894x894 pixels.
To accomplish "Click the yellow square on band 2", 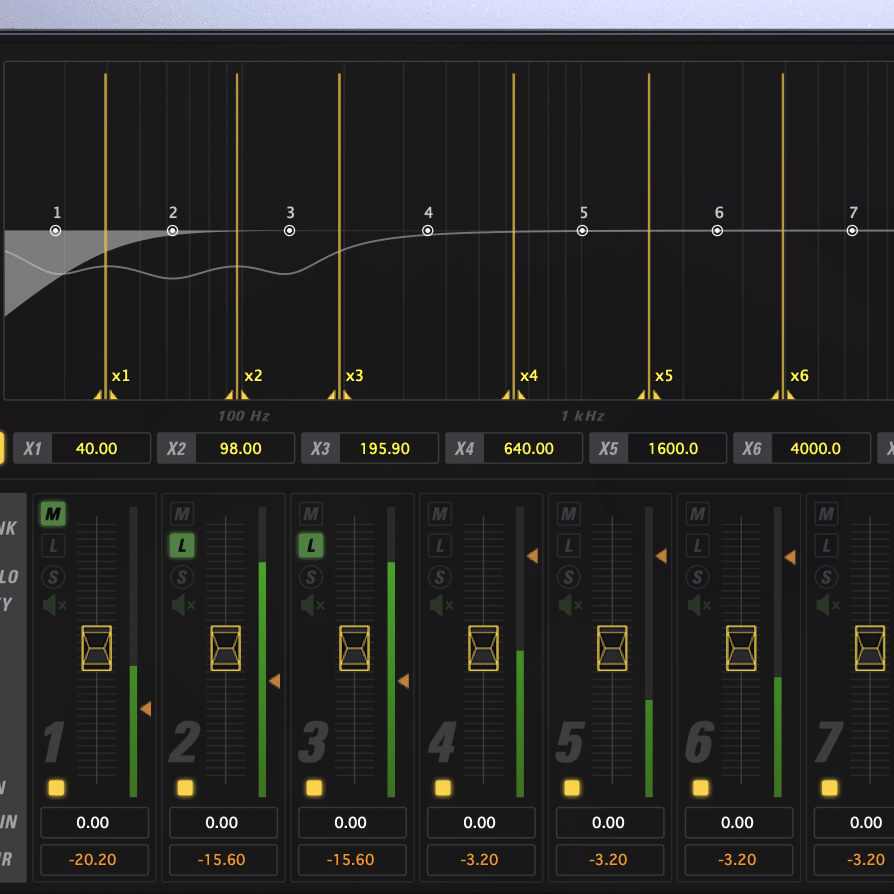I will [185, 788].
